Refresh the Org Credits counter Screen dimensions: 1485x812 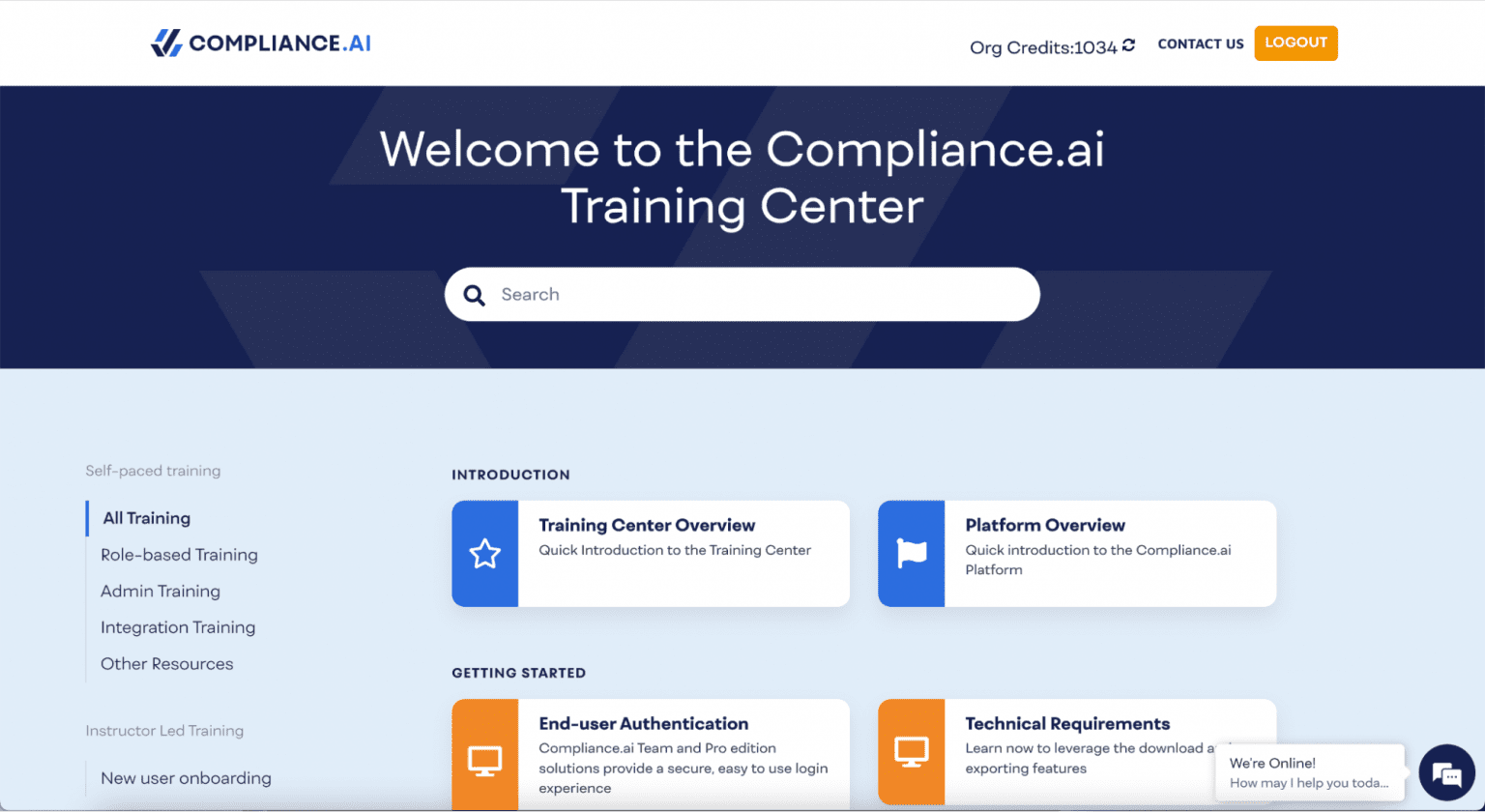pos(1129,45)
